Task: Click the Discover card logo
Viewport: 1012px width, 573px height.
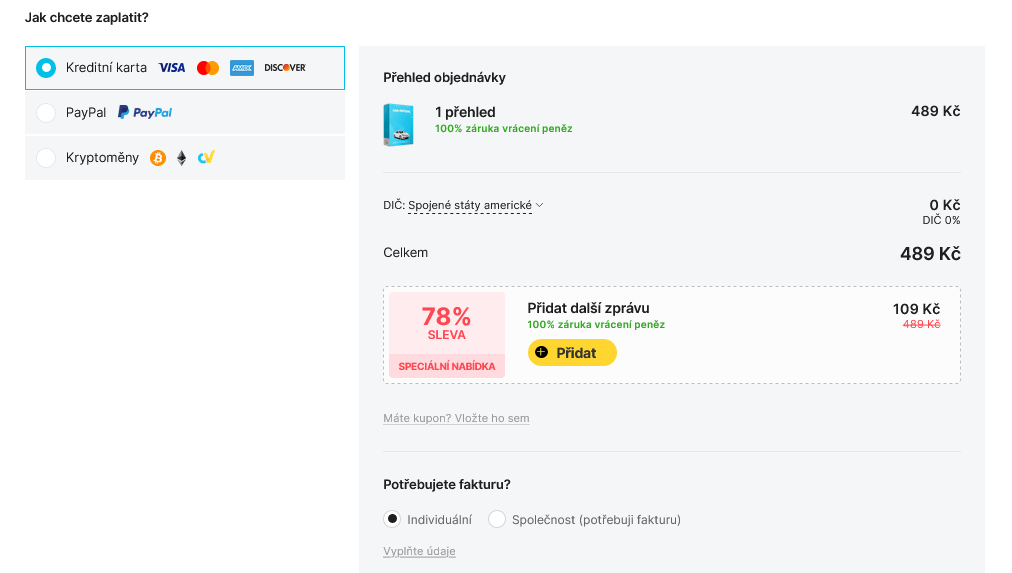Action: point(285,68)
